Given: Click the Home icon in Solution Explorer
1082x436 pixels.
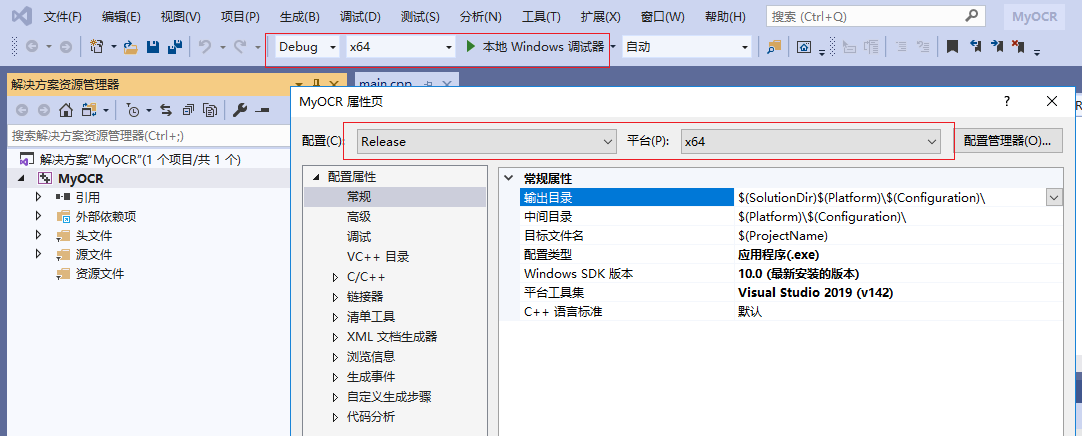Looking at the screenshot, I should [x=66, y=110].
